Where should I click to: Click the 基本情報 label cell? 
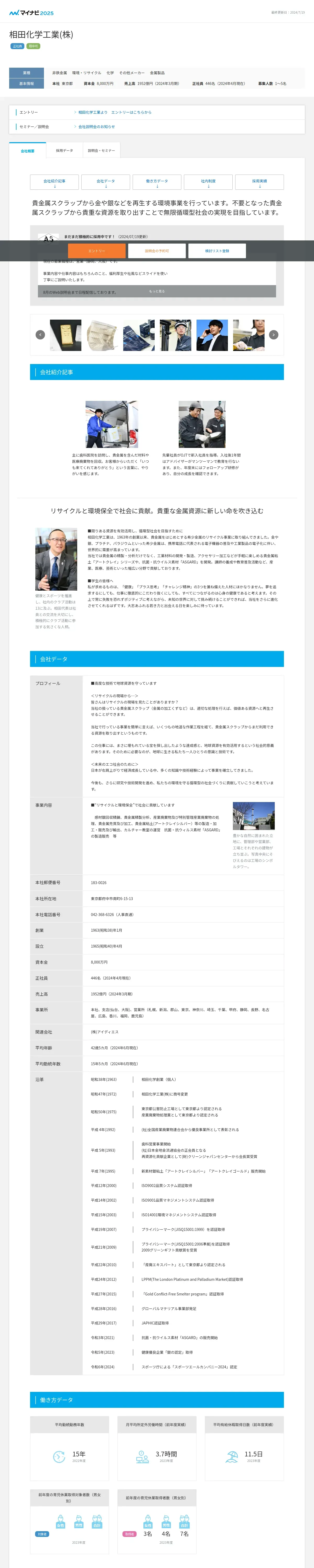[26, 83]
